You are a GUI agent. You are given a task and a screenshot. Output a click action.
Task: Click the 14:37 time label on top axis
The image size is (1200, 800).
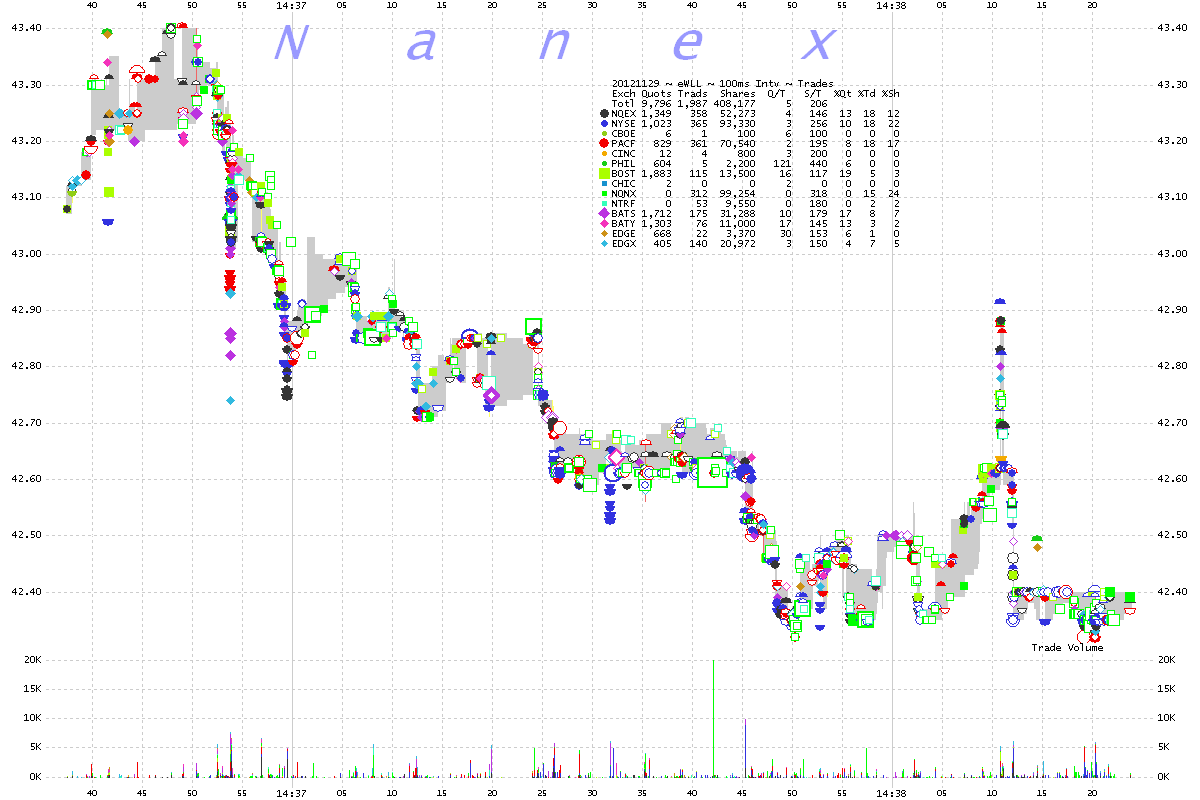tap(291, 5)
